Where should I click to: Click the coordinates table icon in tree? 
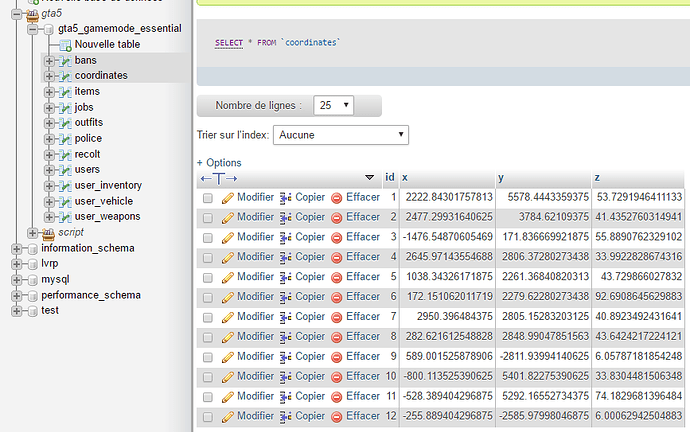tap(65, 76)
